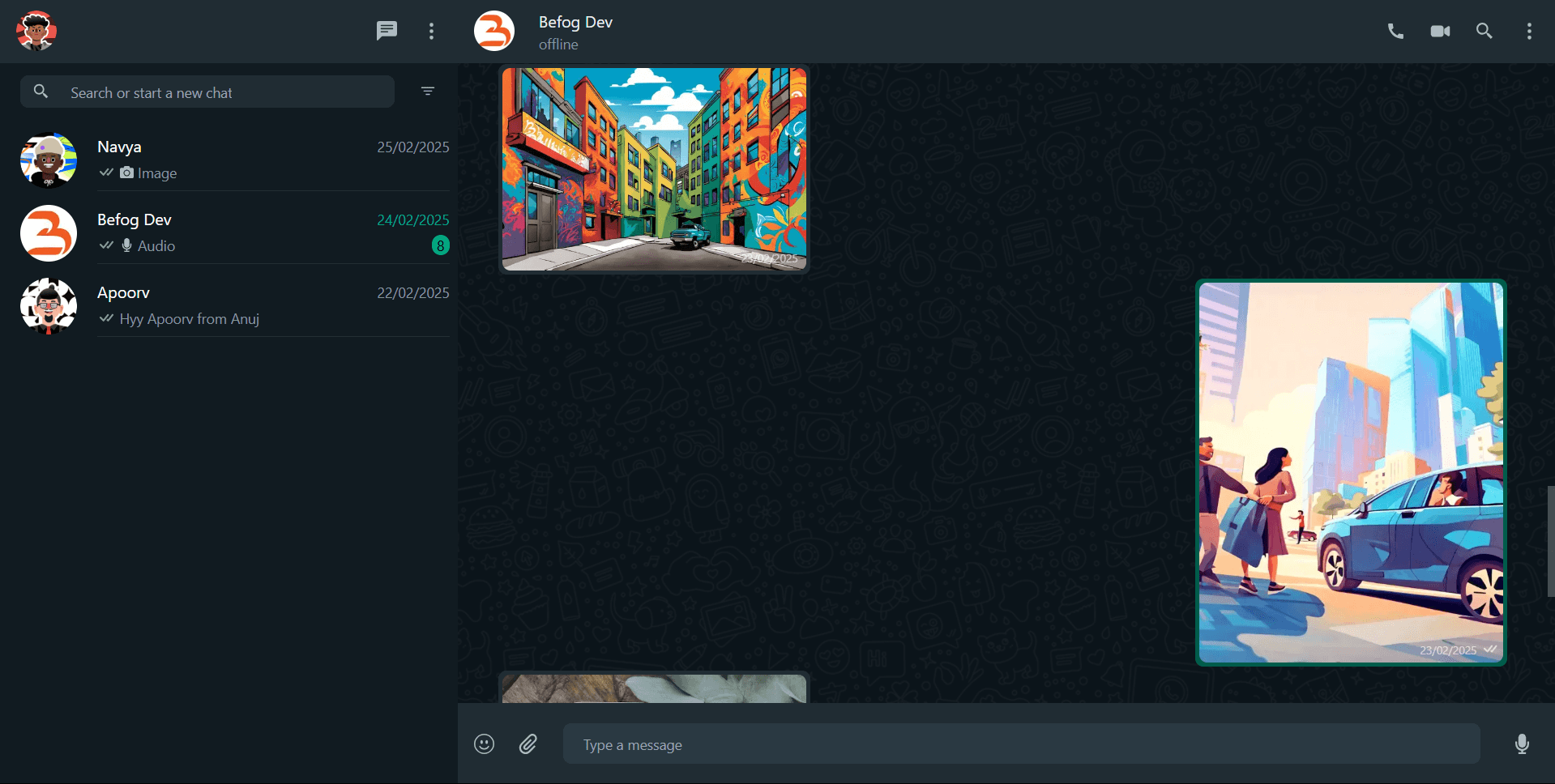The image size is (1555, 784).
Task: Start a video call with Befog Dev
Action: point(1440,32)
